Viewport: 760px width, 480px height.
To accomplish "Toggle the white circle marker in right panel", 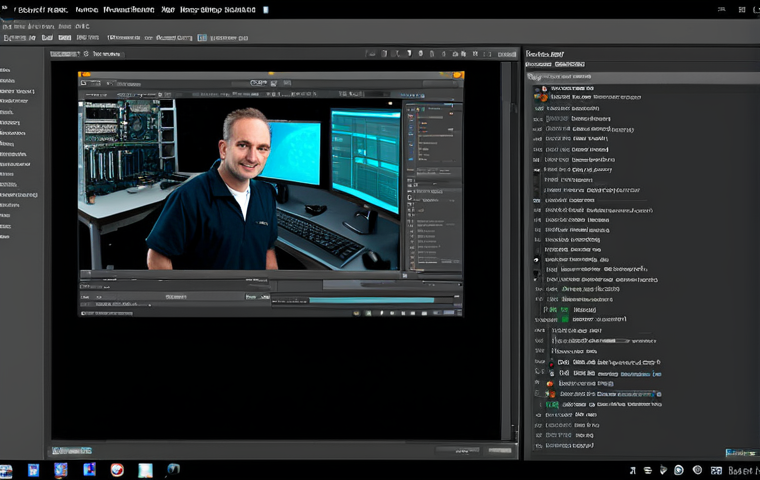I will coord(536,260).
